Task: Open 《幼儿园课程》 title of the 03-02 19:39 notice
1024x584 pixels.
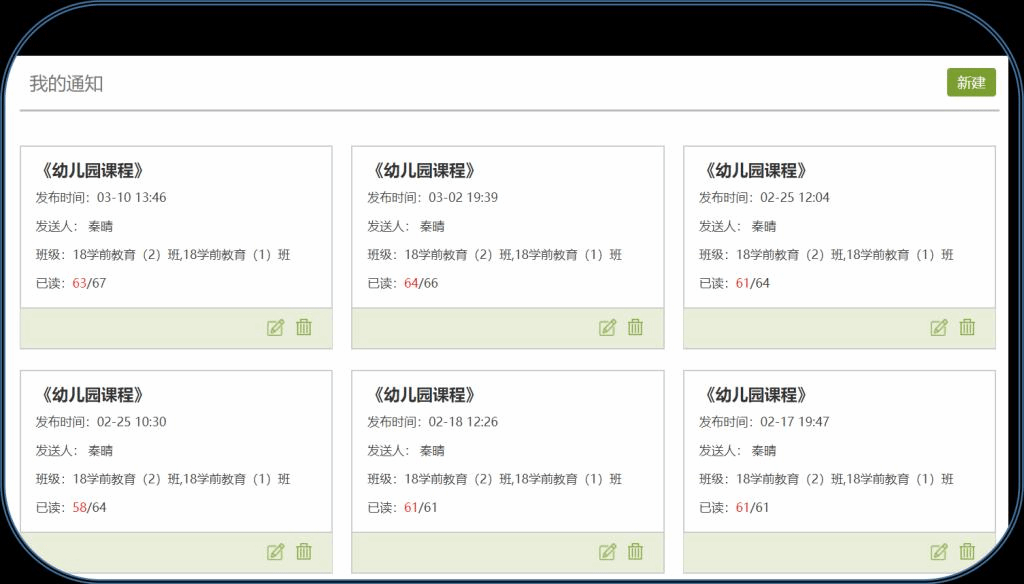Action: [422, 171]
